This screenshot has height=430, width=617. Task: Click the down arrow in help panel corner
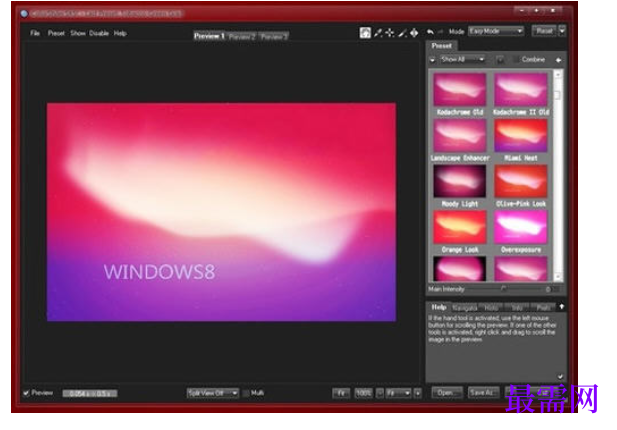560,376
